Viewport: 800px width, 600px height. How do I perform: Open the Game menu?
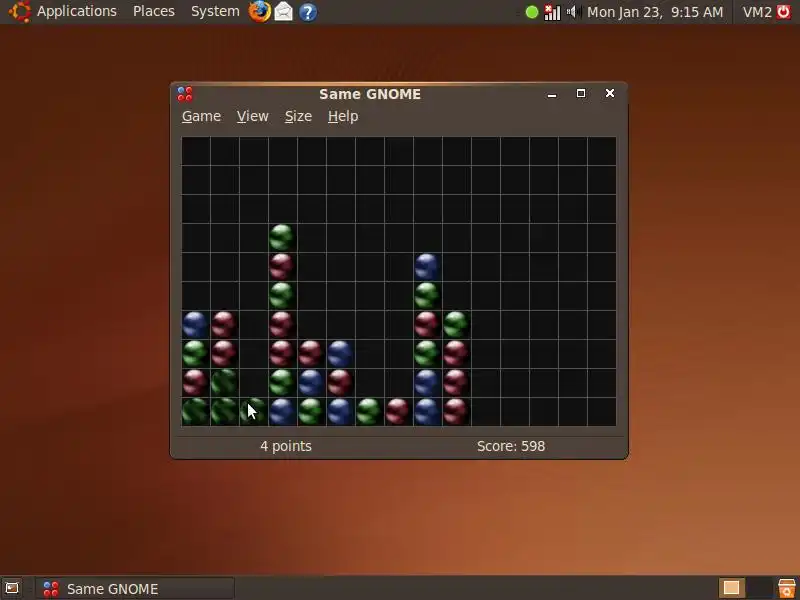point(201,116)
